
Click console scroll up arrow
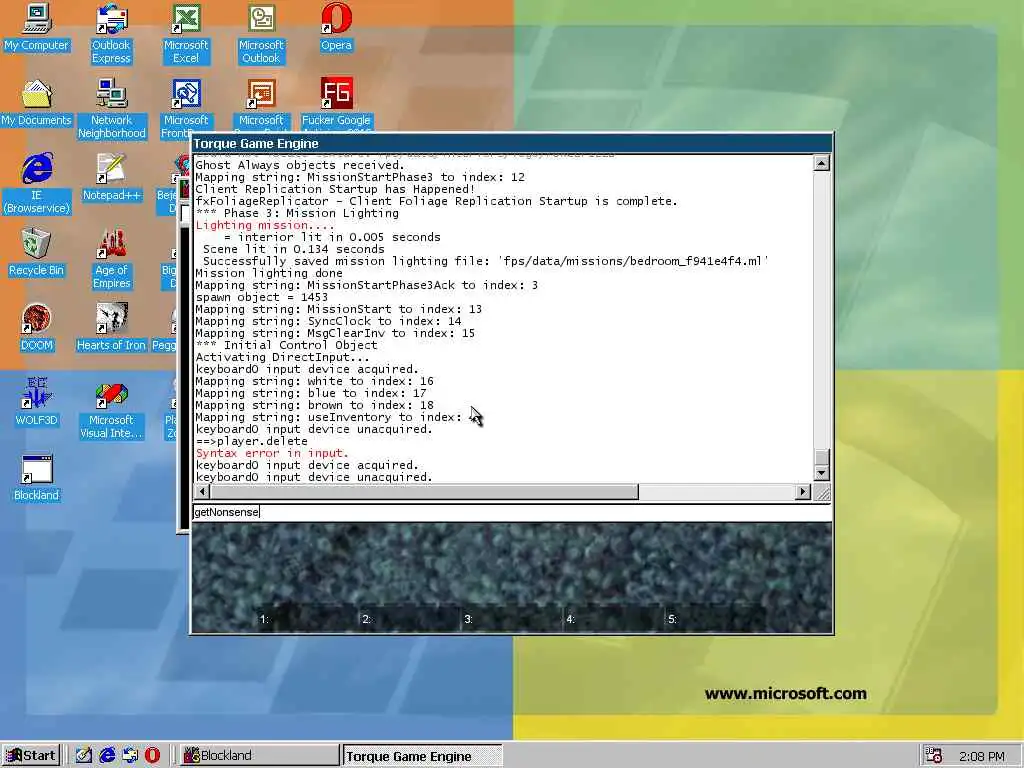[822, 163]
